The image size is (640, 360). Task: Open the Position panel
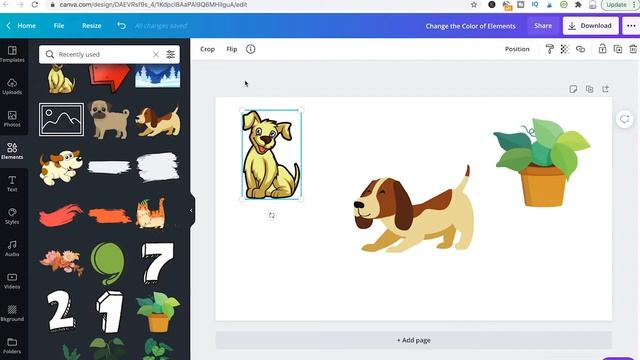pyautogui.click(x=517, y=49)
